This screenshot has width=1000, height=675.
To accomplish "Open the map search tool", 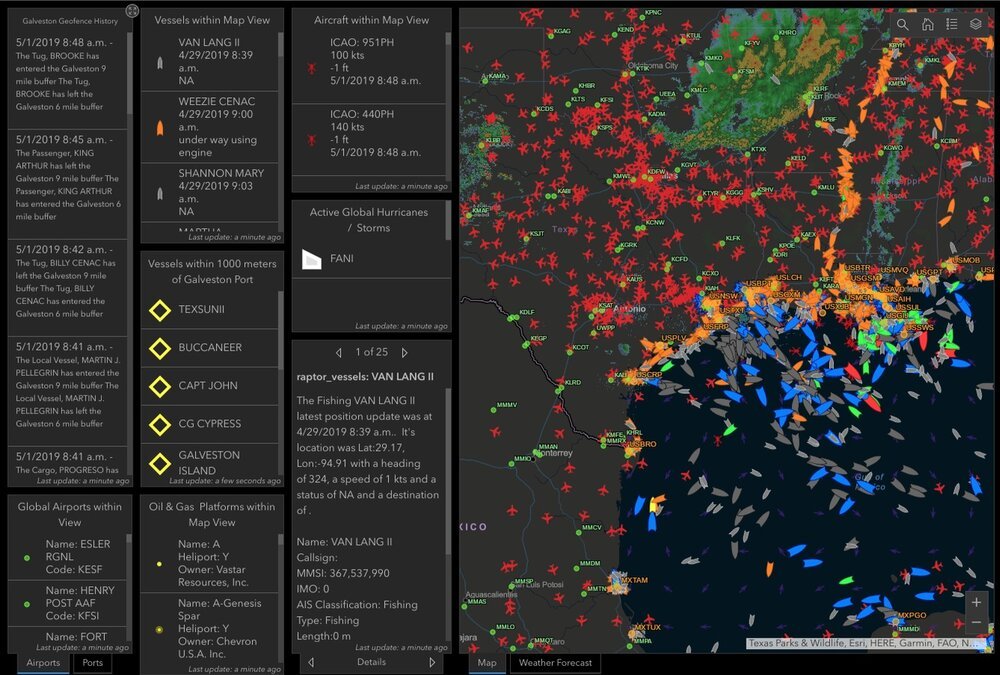I will point(903,24).
